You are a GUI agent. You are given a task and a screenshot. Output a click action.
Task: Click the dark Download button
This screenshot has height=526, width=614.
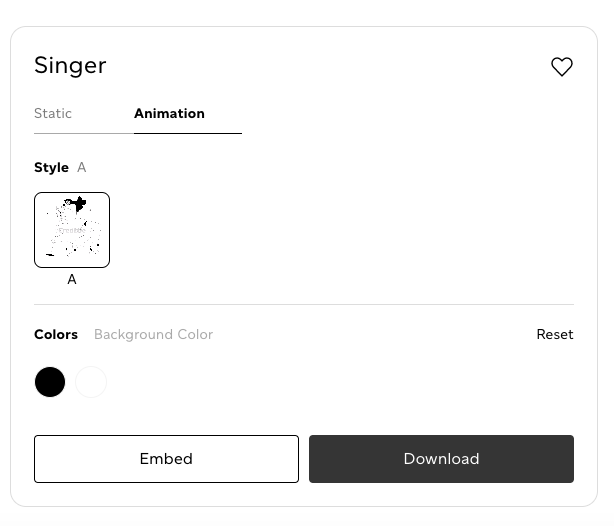click(x=441, y=459)
